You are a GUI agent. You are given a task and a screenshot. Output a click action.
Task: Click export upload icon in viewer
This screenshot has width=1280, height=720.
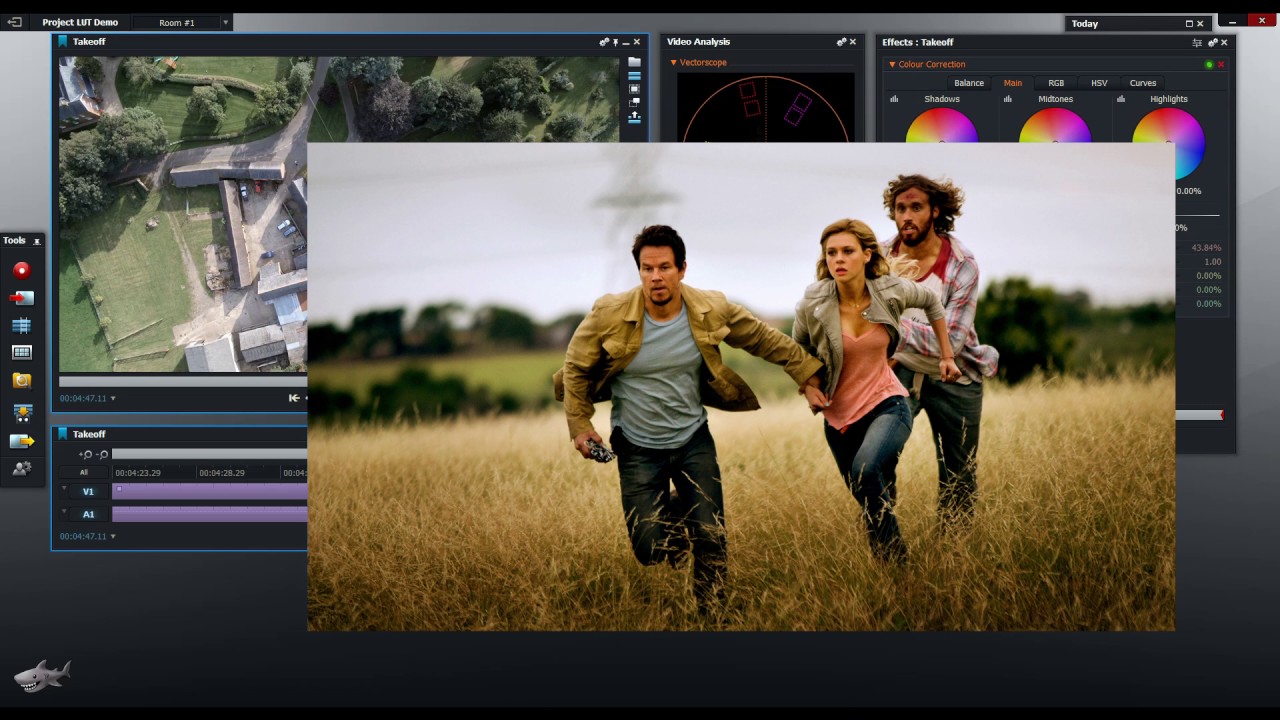[634, 117]
